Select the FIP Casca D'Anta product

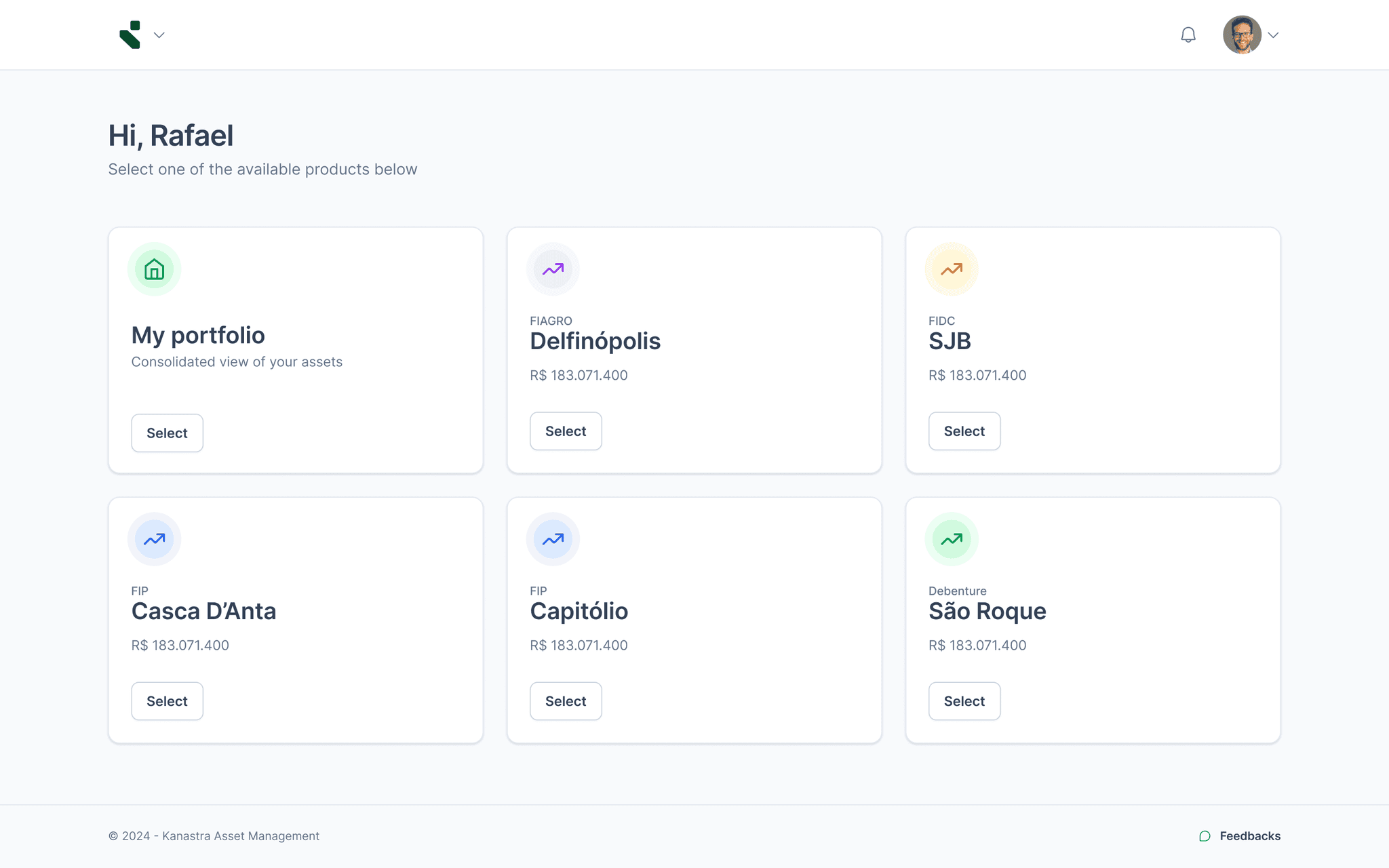167,701
